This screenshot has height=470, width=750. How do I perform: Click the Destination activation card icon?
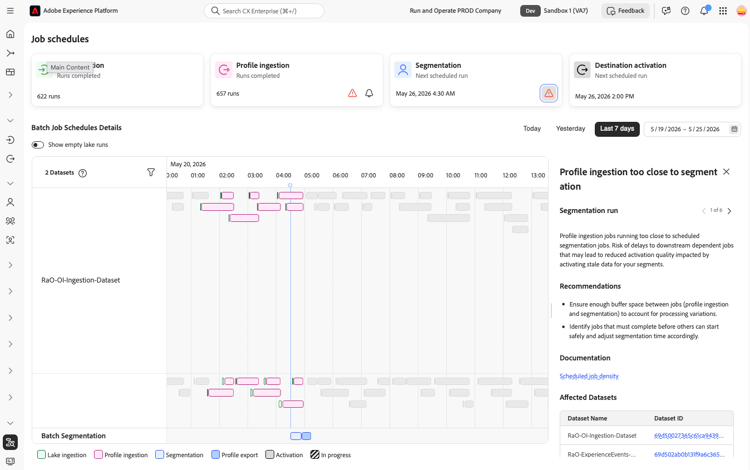[582, 70]
